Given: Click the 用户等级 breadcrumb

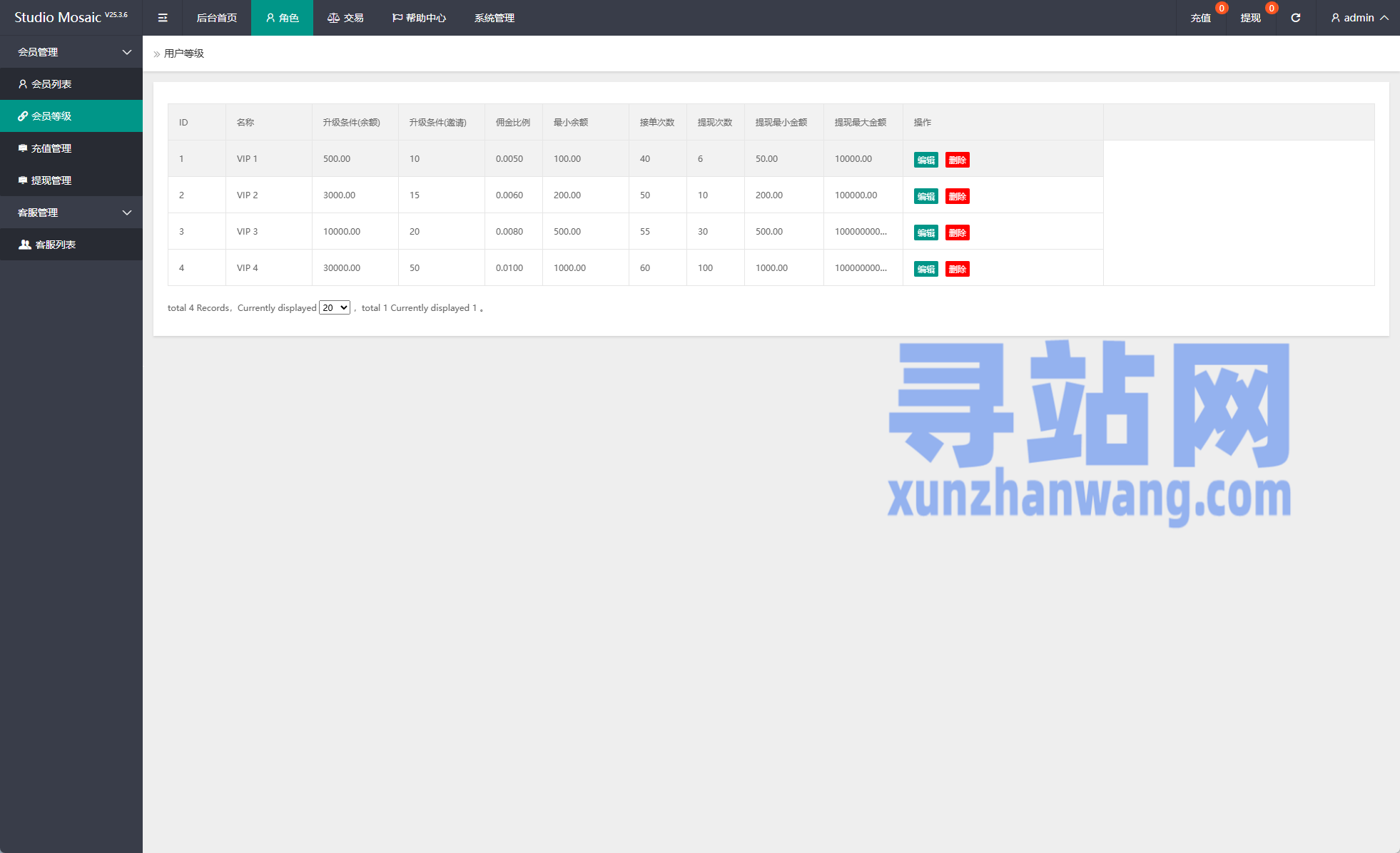Looking at the screenshot, I should (184, 53).
